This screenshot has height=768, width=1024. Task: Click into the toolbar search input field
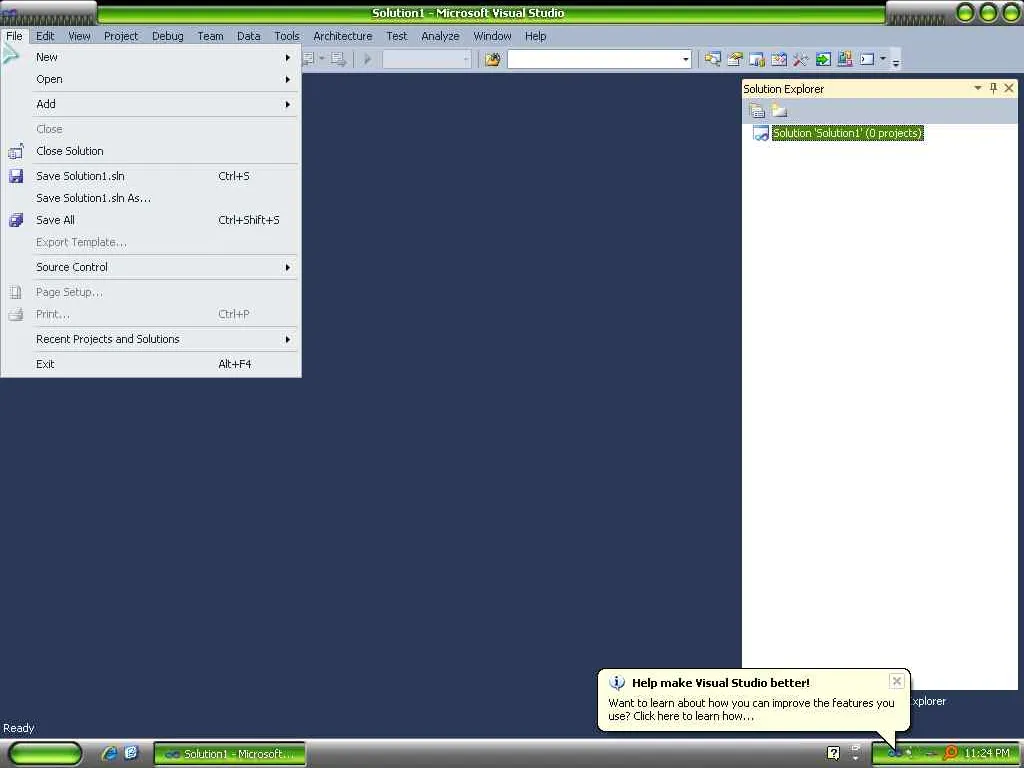tap(594, 59)
